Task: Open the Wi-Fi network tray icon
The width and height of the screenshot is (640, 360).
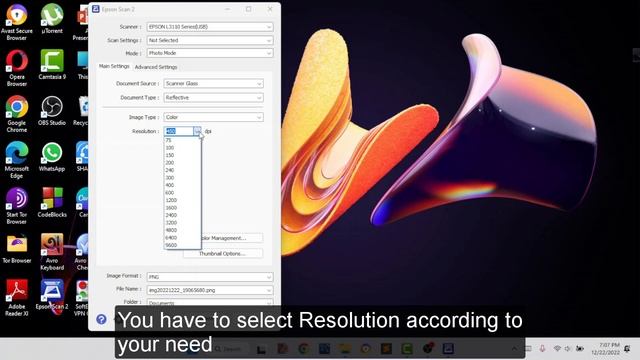Action: (557, 348)
